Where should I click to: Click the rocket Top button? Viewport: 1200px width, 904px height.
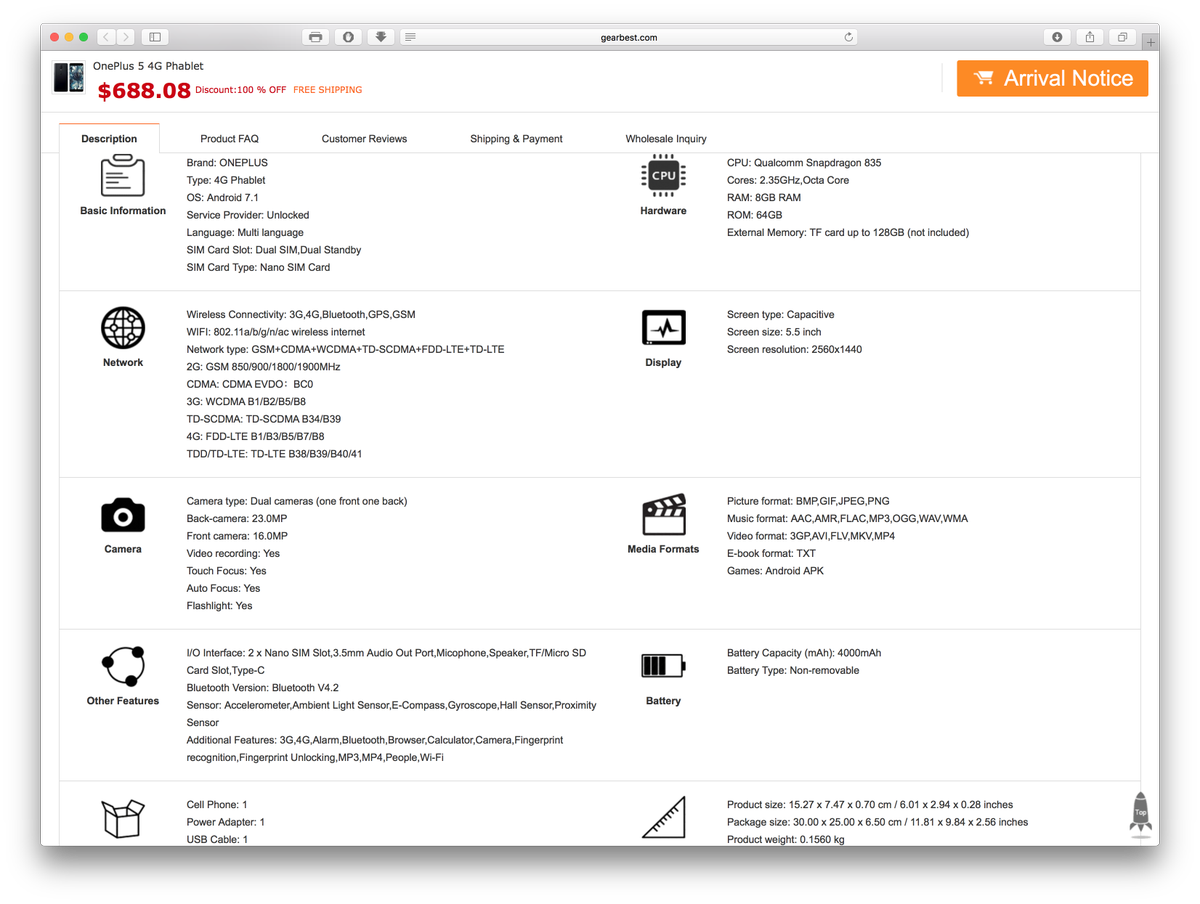point(1140,813)
